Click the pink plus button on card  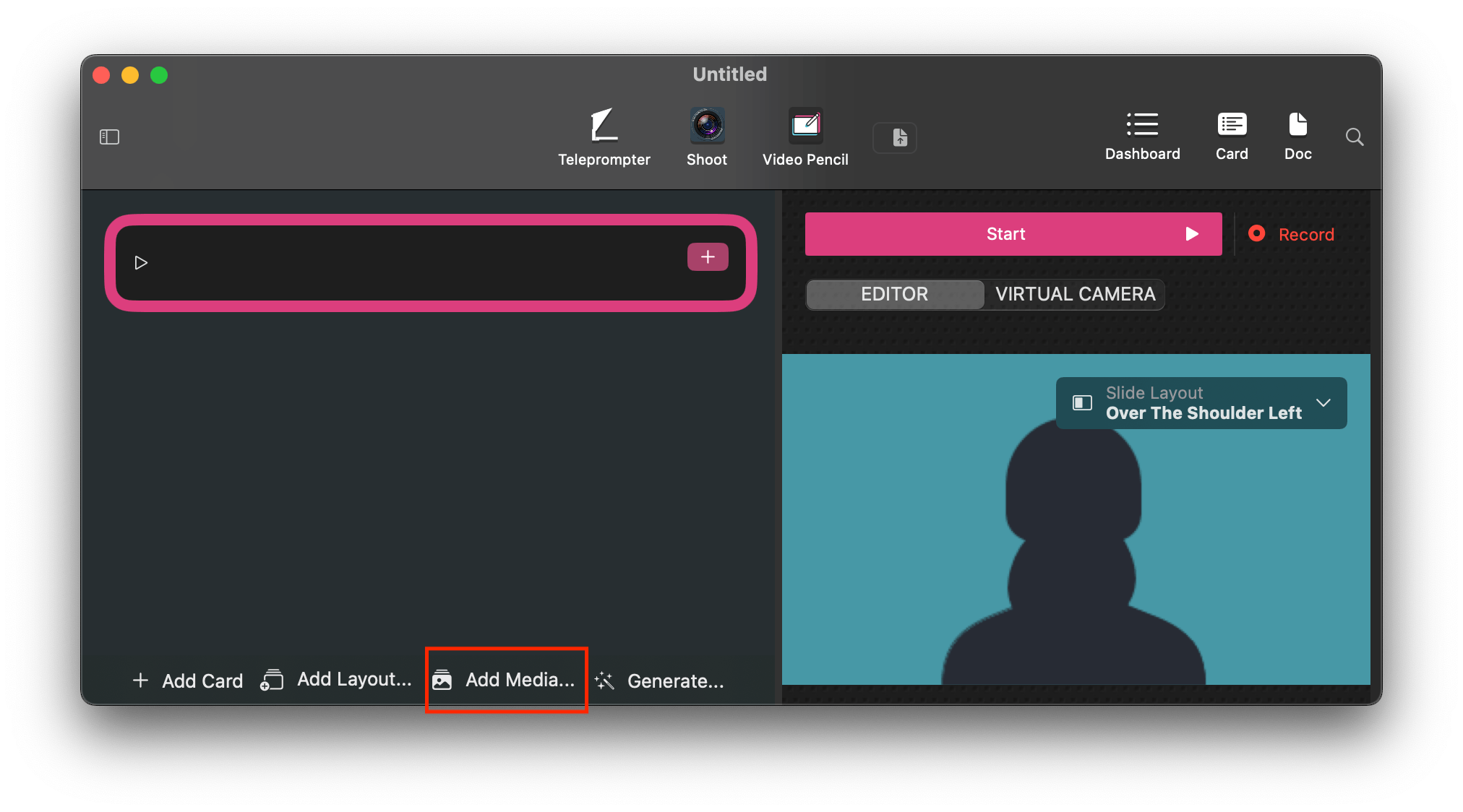click(x=707, y=257)
